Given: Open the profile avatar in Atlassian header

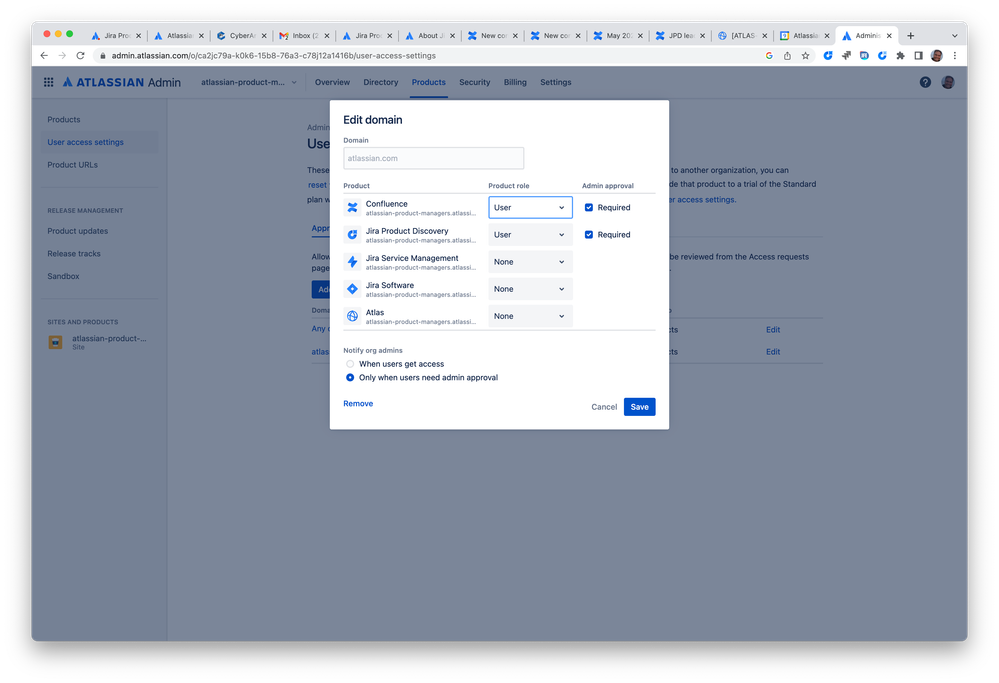Looking at the screenshot, I should click(948, 82).
